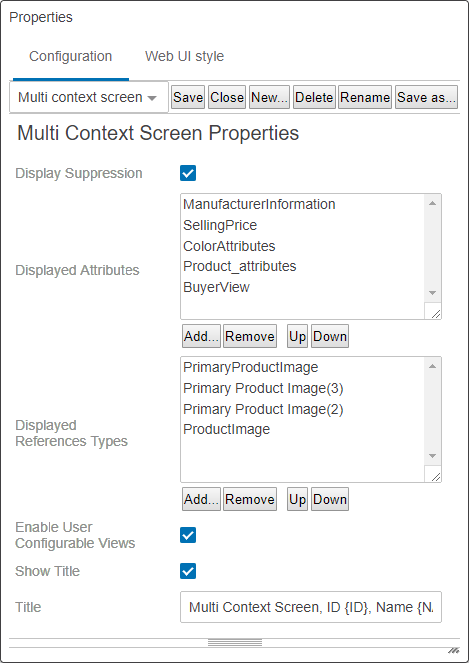Click the Rename button
Image resolution: width=469 pixels, height=663 pixels.
tap(365, 97)
